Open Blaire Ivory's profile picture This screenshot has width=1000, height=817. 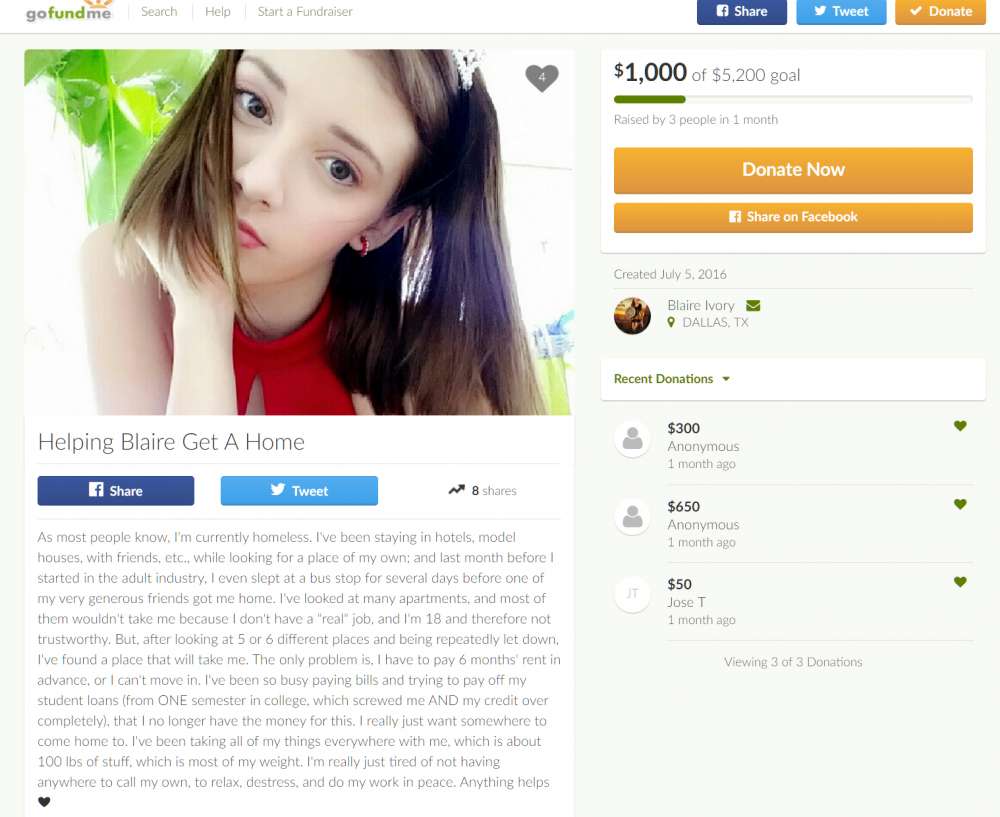(632, 315)
